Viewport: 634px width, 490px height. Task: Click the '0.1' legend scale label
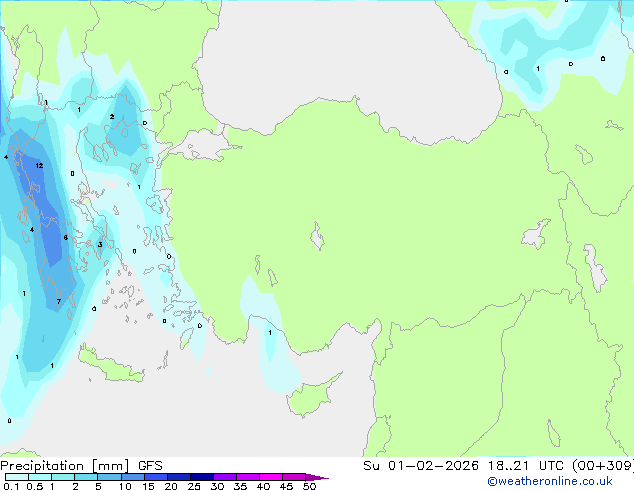coord(11,486)
